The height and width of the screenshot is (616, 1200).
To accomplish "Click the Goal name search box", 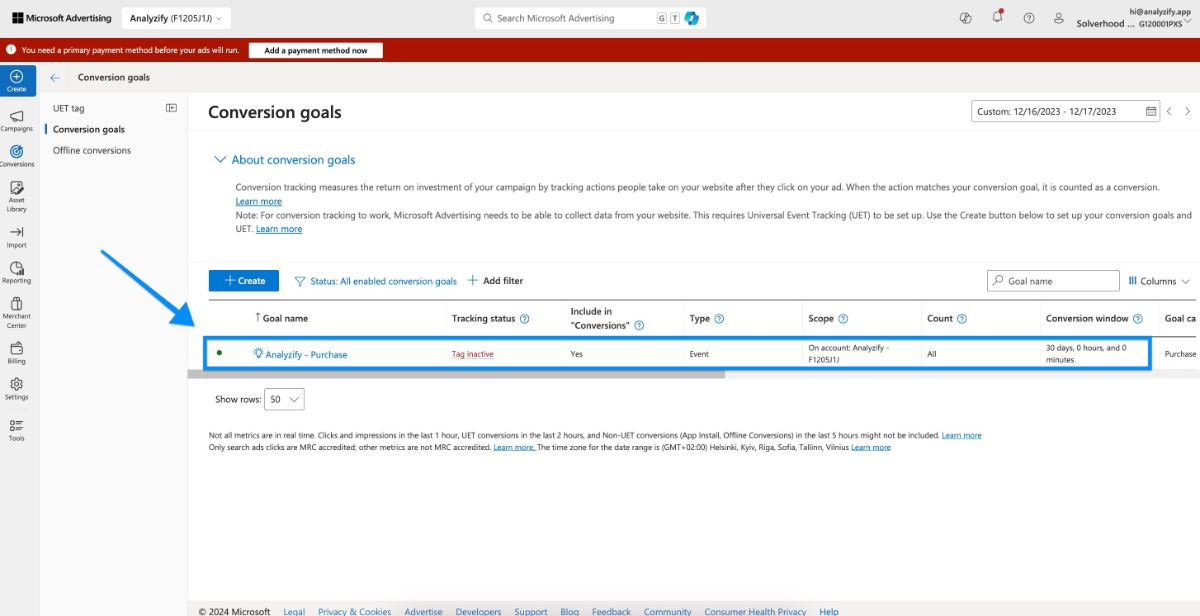I will 1053,281.
